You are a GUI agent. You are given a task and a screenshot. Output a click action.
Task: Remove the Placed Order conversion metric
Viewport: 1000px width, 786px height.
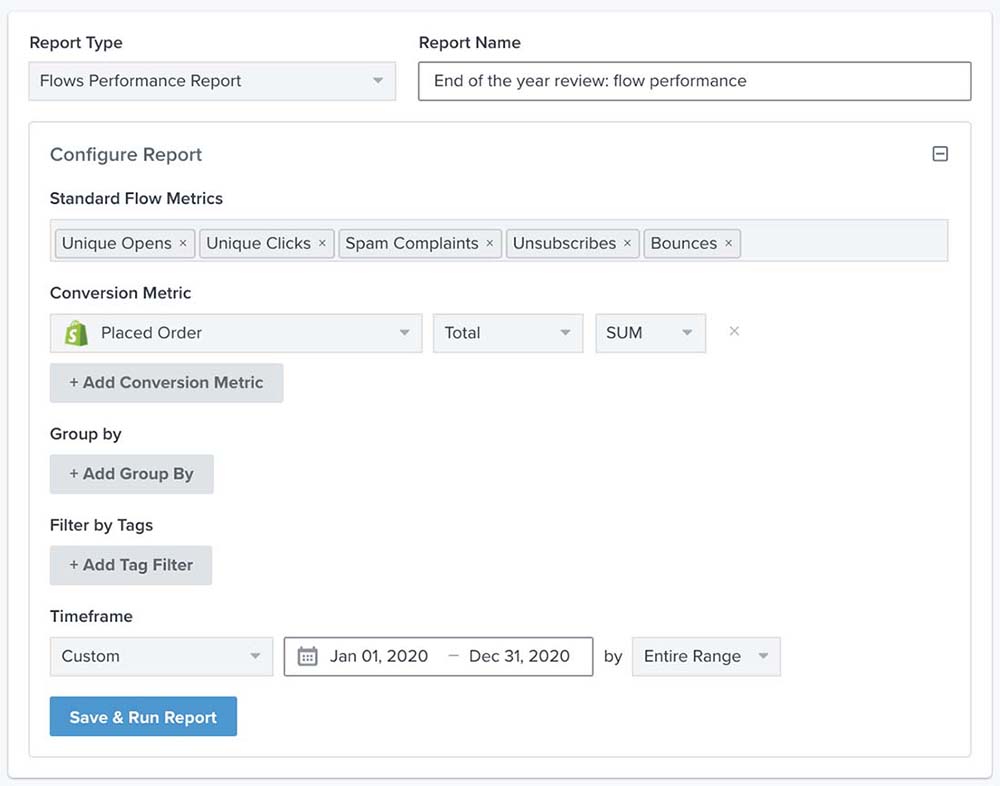coord(734,331)
